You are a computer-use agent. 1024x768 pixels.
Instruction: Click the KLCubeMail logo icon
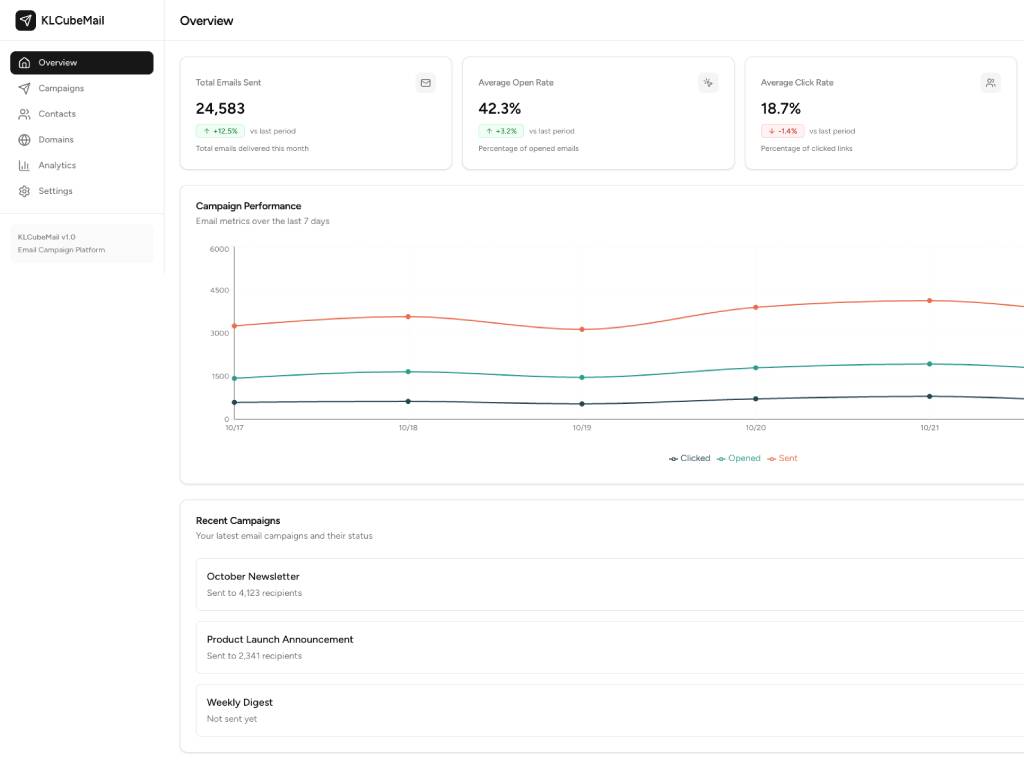coord(25,20)
